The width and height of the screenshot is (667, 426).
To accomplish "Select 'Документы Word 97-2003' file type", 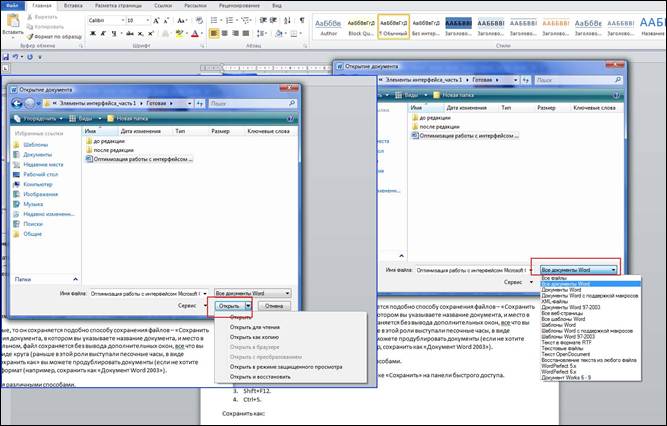I will pos(570,307).
